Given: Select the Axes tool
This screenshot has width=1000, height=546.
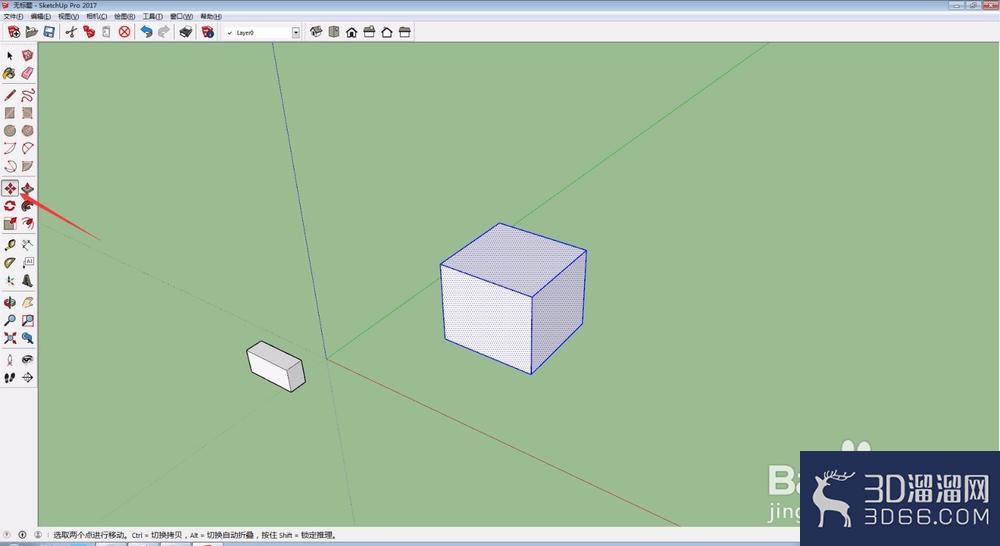Looking at the screenshot, I should coord(10,281).
